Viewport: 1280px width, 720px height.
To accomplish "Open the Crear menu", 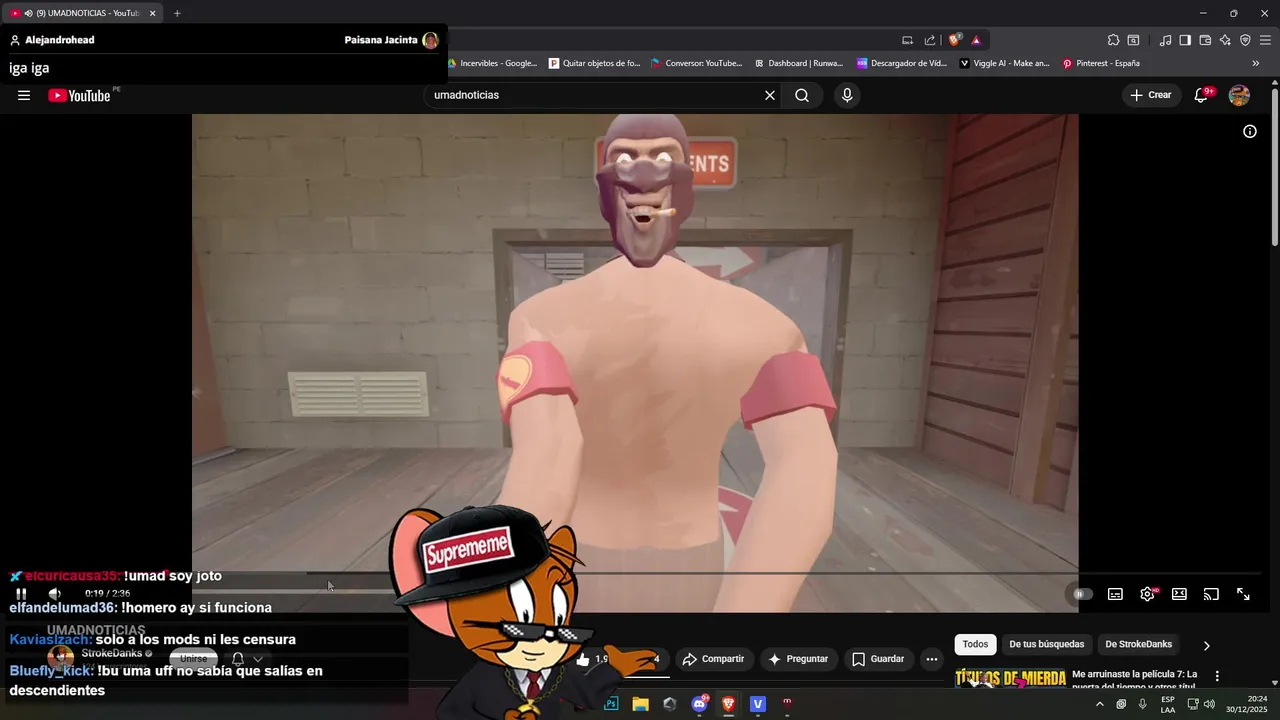I will [1151, 95].
